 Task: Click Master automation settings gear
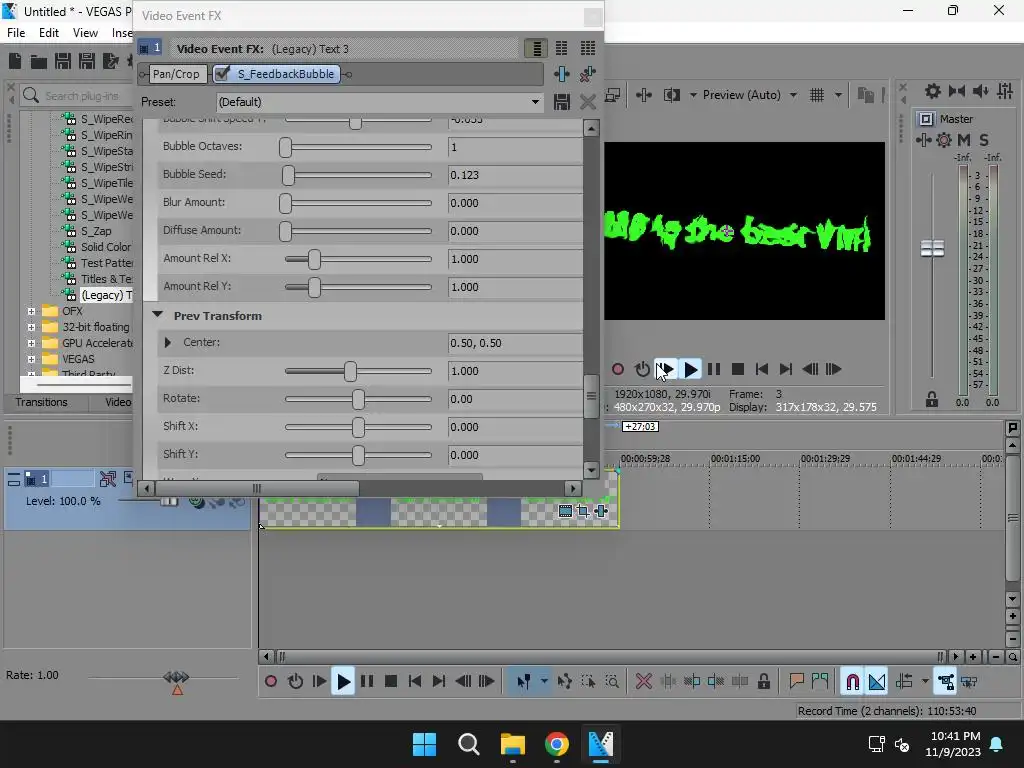(944, 140)
